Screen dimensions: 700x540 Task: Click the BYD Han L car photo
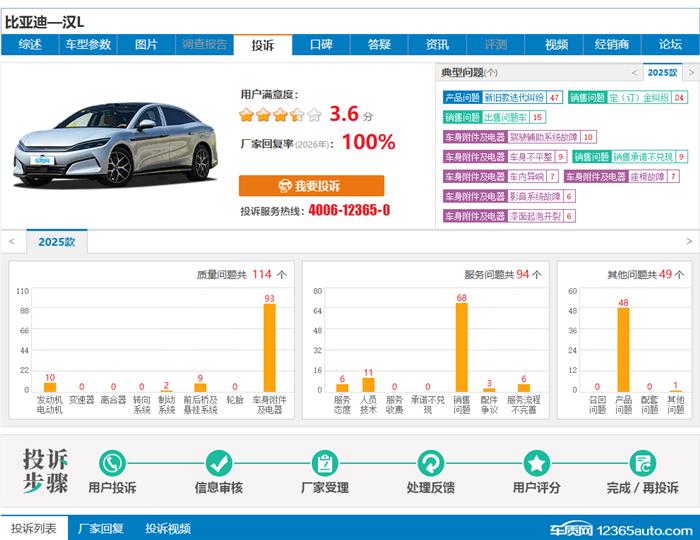(115, 145)
